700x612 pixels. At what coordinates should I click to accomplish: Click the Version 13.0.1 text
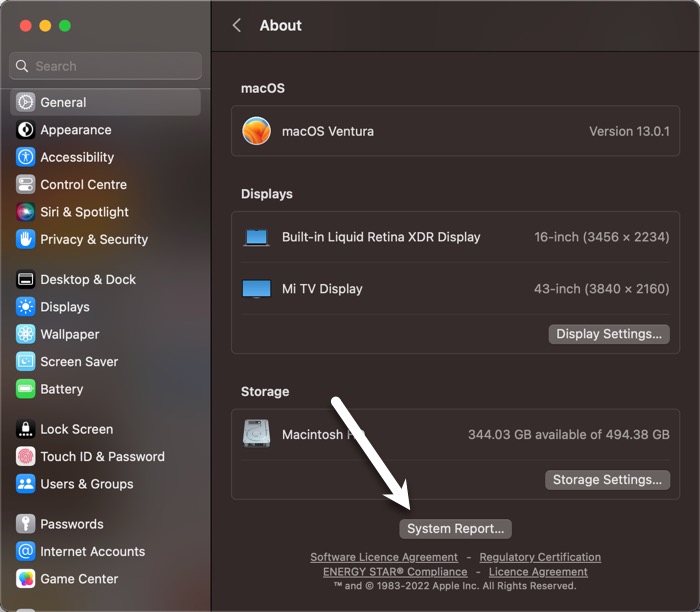click(x=629, y=131)
